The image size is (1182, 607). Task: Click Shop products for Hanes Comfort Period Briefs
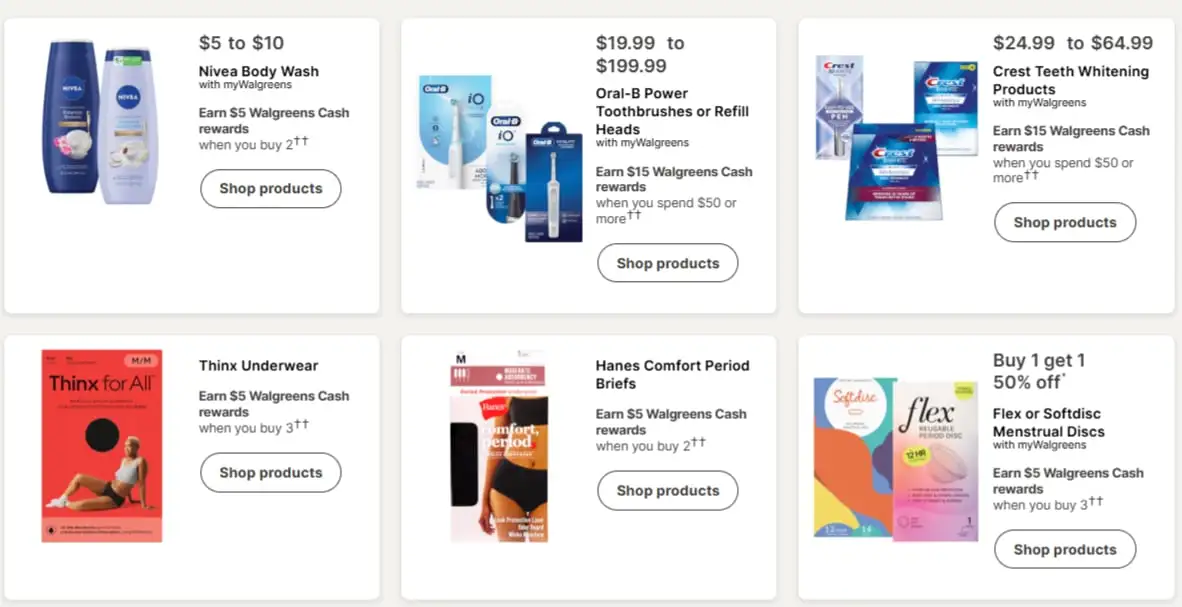click(667, 491)
